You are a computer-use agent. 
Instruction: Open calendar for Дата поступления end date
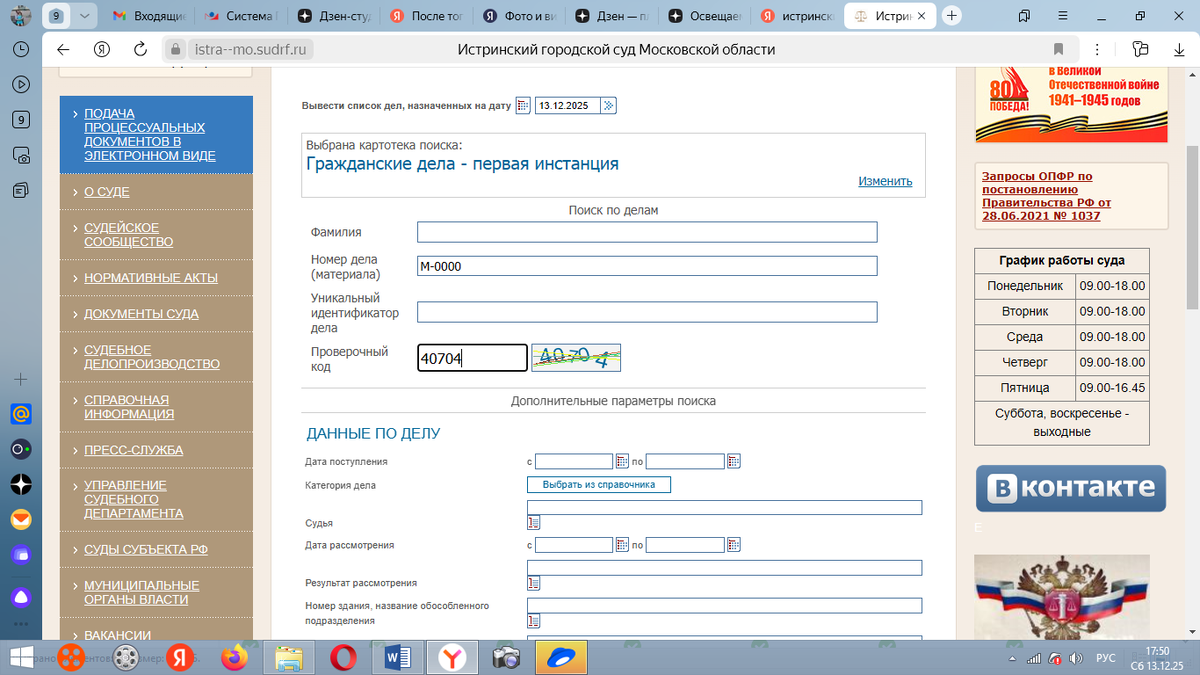click(734, 461)
